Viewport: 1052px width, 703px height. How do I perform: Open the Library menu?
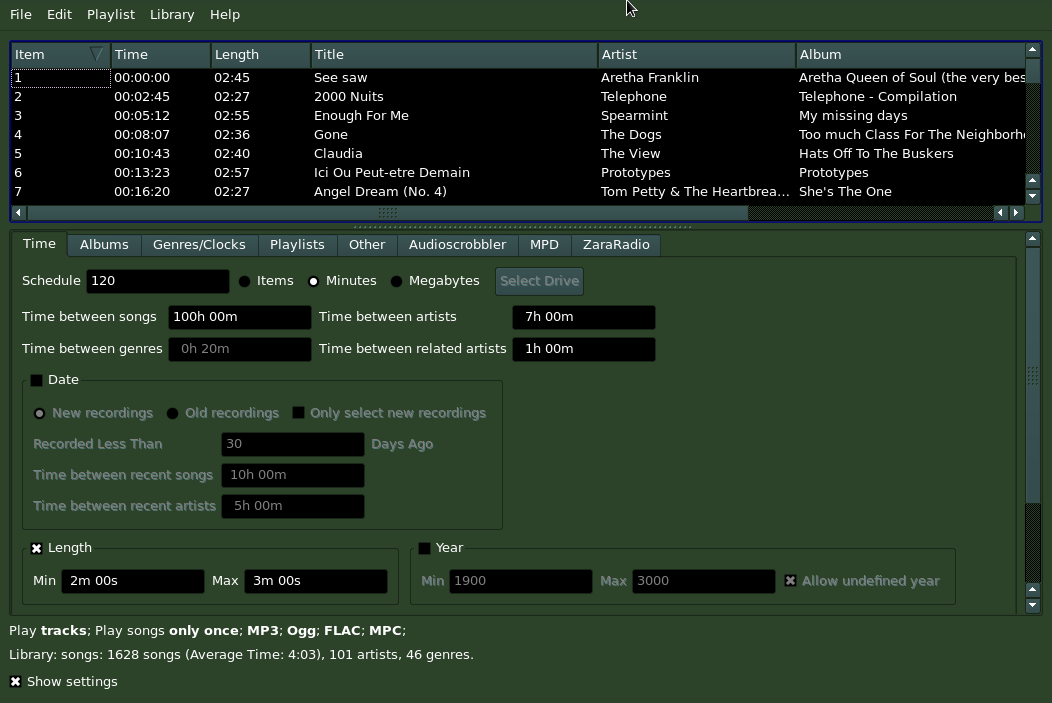(x=172, y=15)
